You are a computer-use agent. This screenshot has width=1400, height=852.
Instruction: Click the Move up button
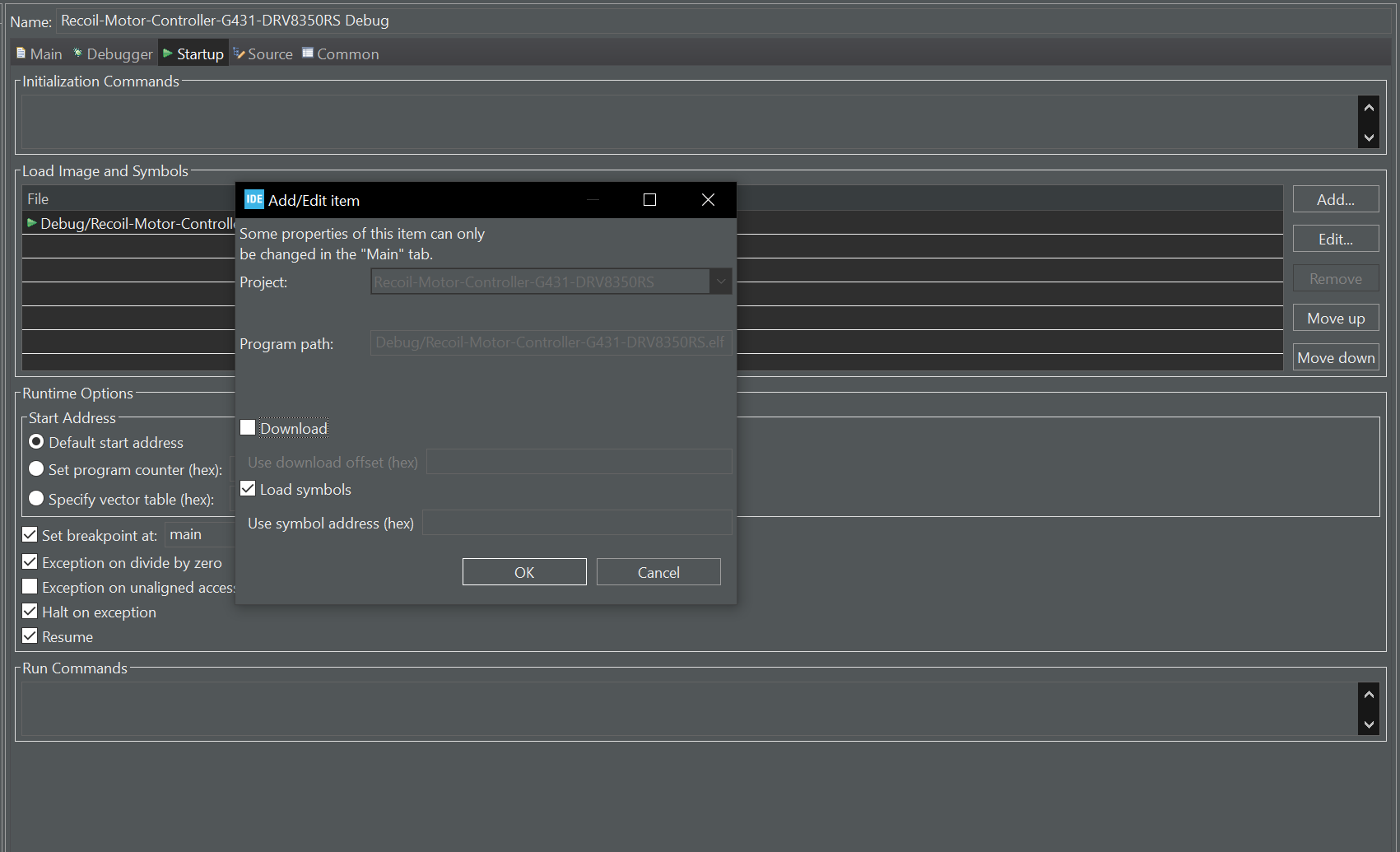point(1335,319)
